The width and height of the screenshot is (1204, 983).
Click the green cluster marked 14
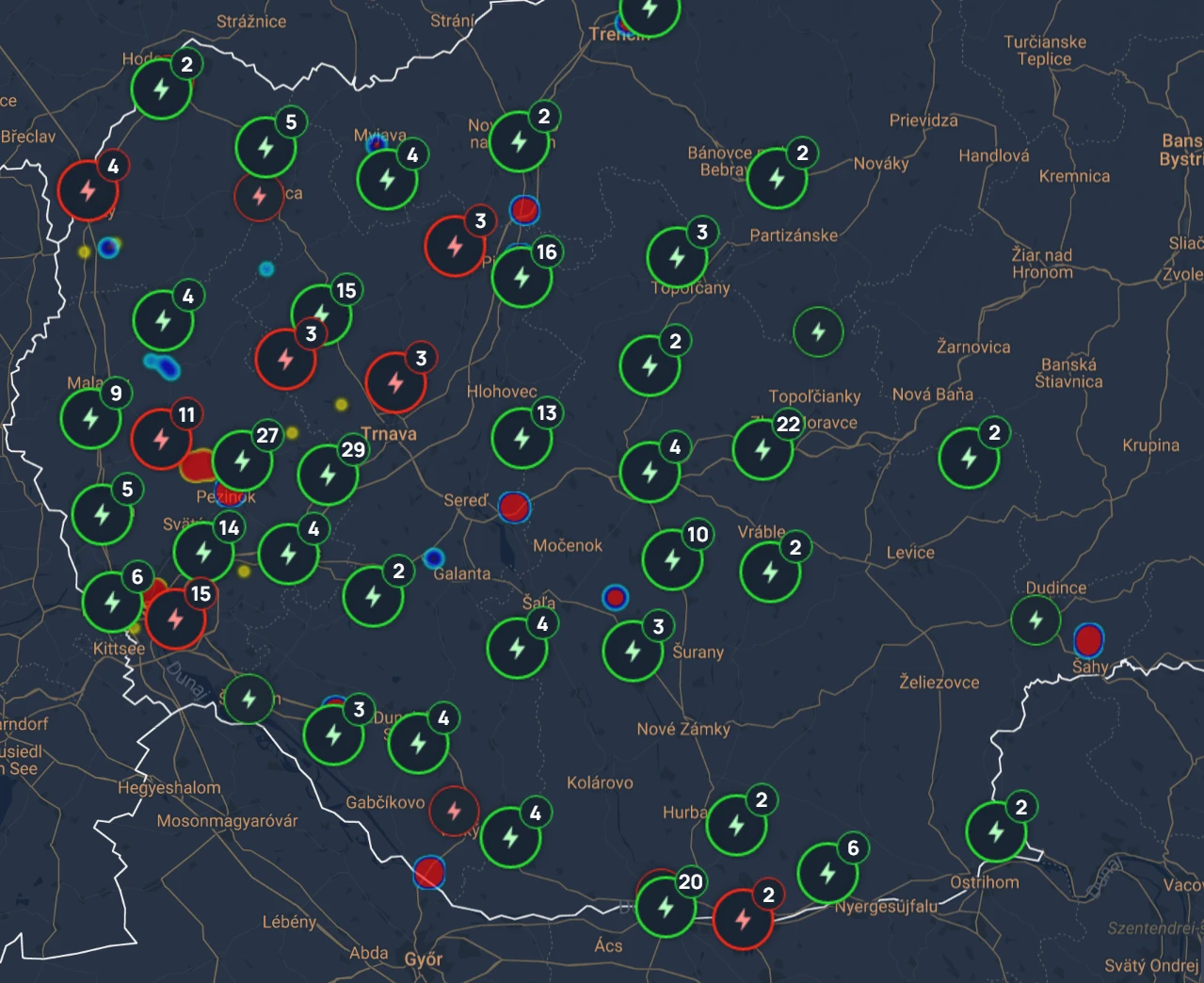203,552
